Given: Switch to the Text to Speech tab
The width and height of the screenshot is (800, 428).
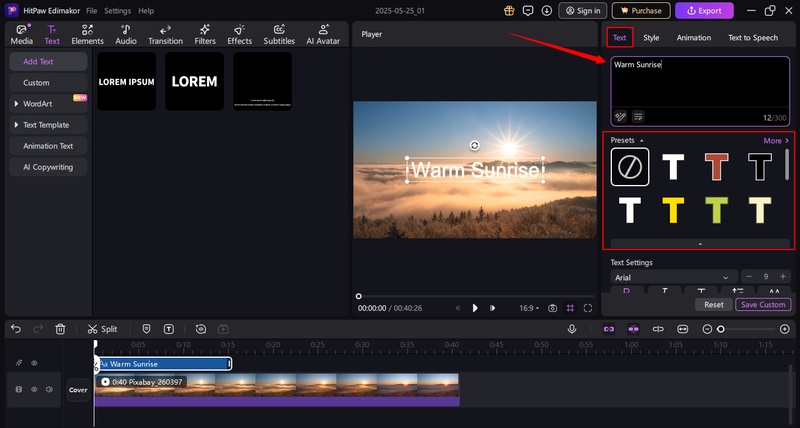Looking at the screenshot, I should 753,38.
